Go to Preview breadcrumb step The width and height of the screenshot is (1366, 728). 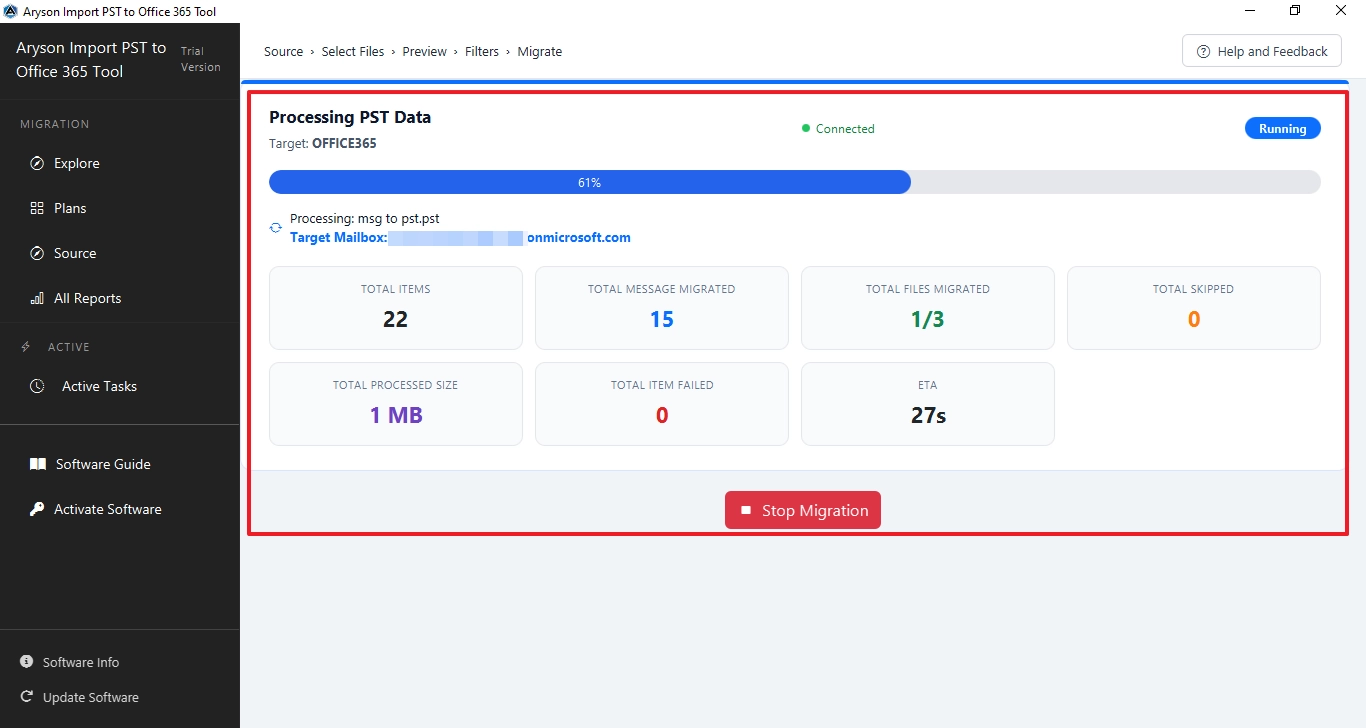click(424, 51)
